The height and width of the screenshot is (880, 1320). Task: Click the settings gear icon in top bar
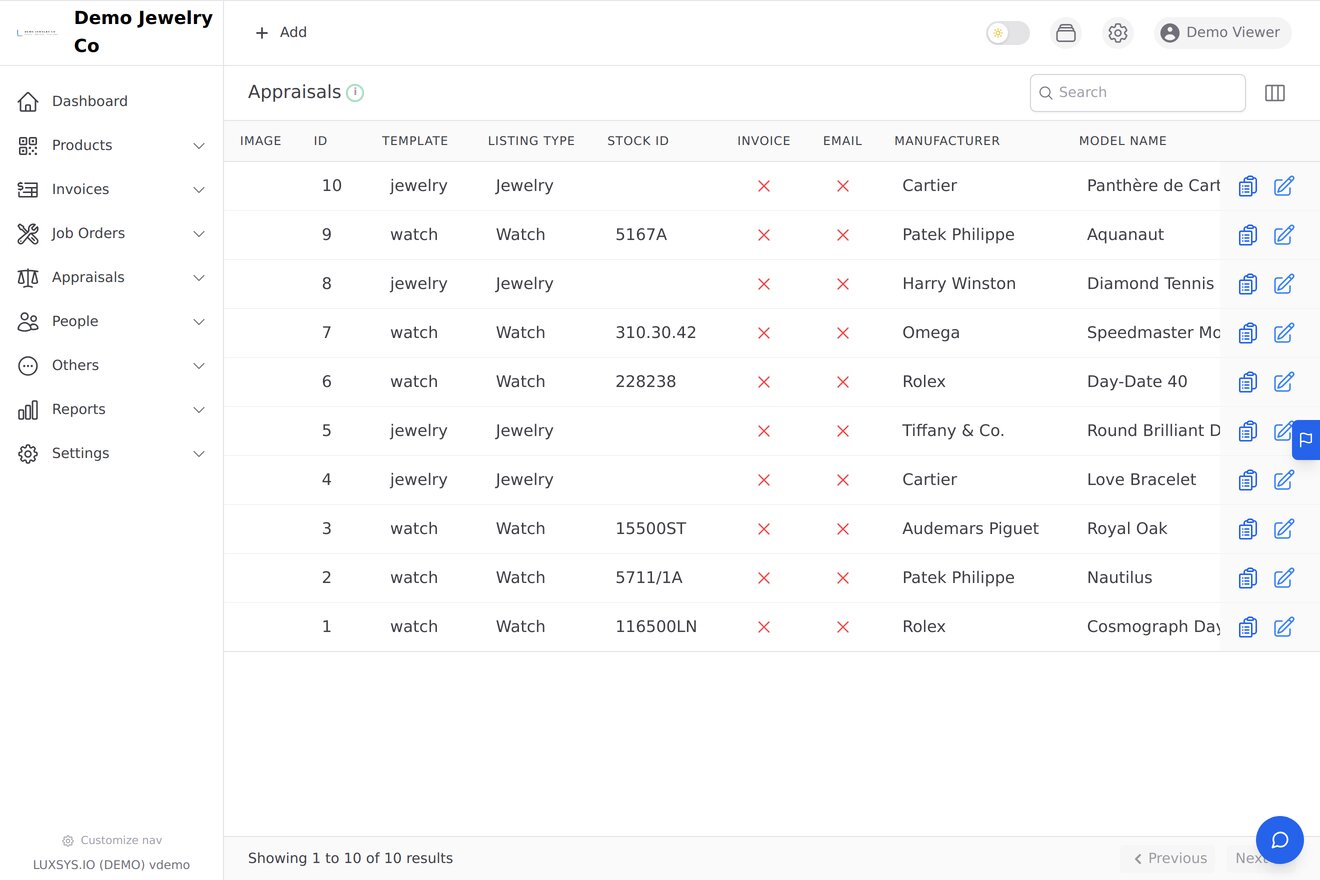point(1118,33)
